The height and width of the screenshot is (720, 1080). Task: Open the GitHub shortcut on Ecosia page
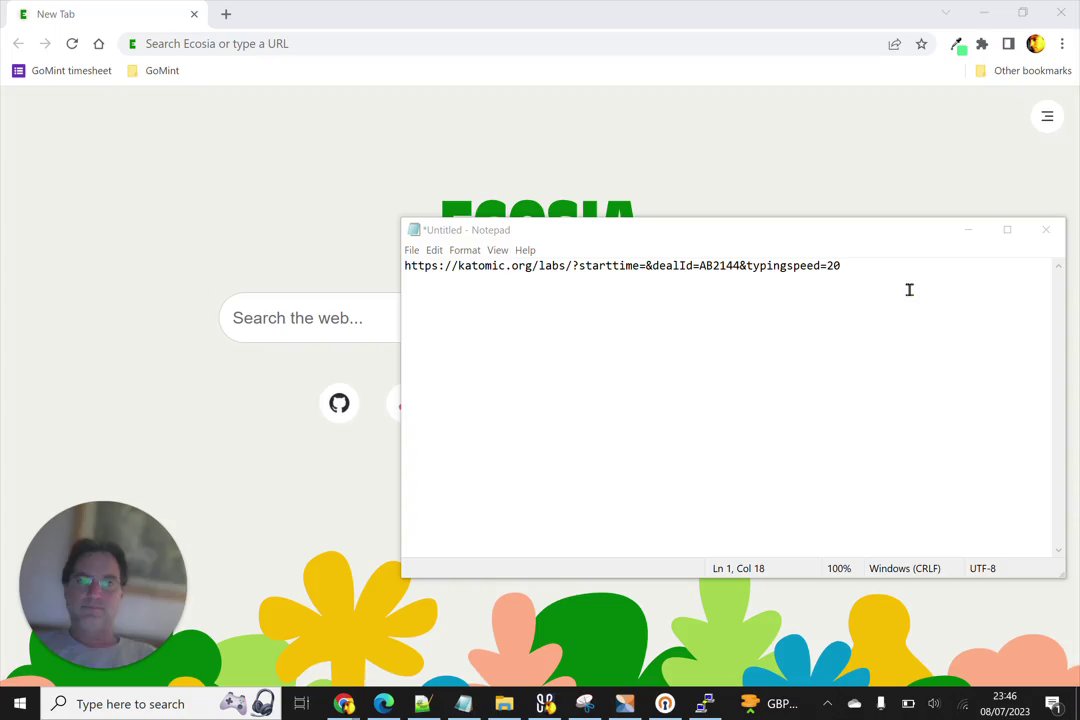339,403
